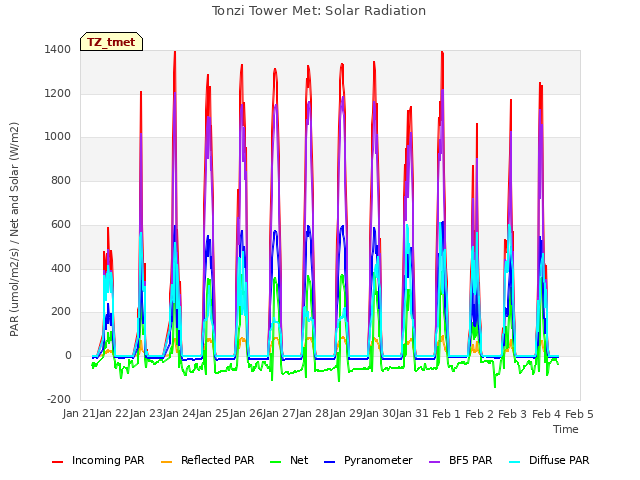Click the Feb 5 x-axis tick label
Screen dimensions: 640x480
(579, 414)
